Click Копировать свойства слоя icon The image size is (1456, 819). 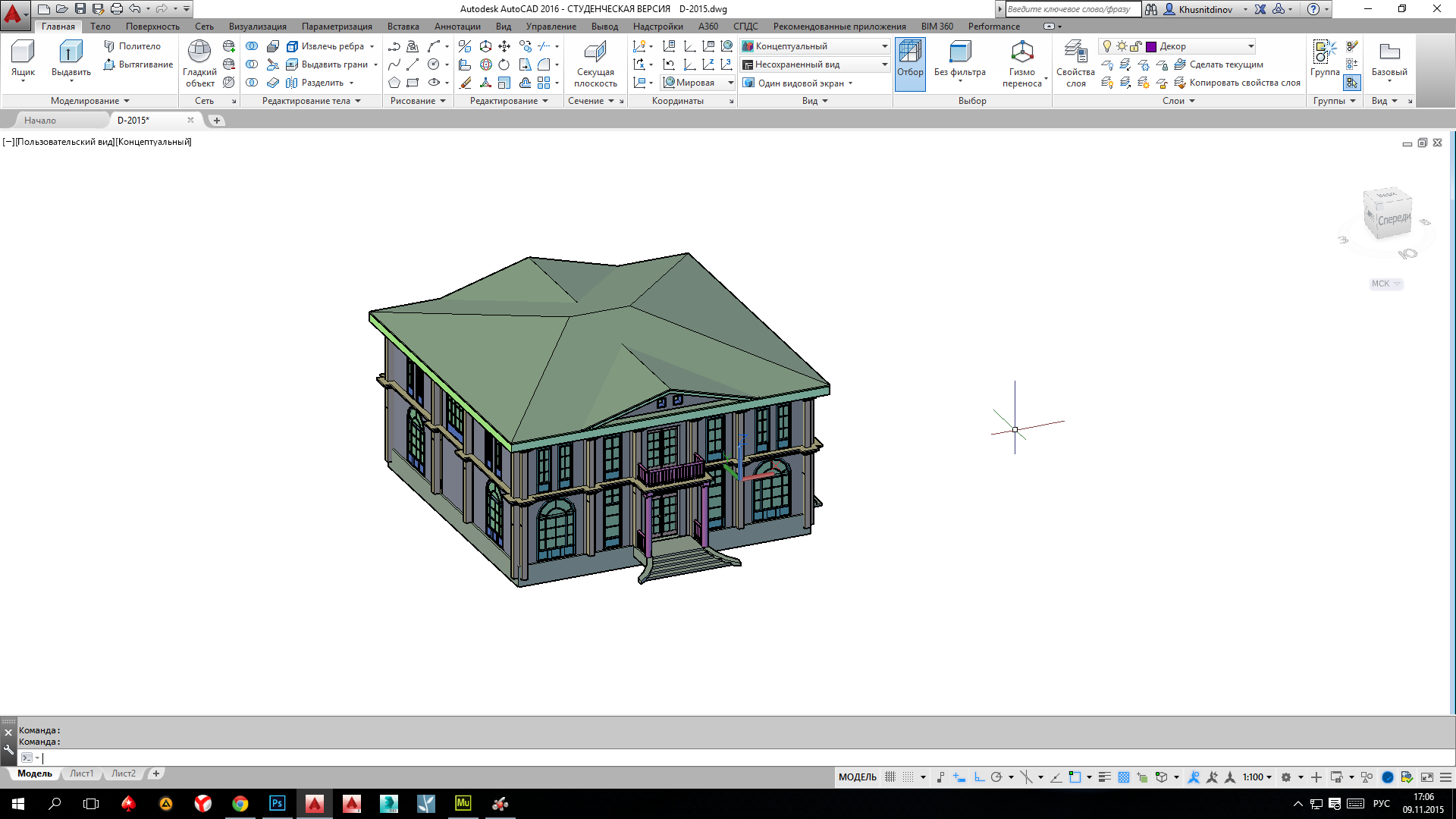point(1180,83)
